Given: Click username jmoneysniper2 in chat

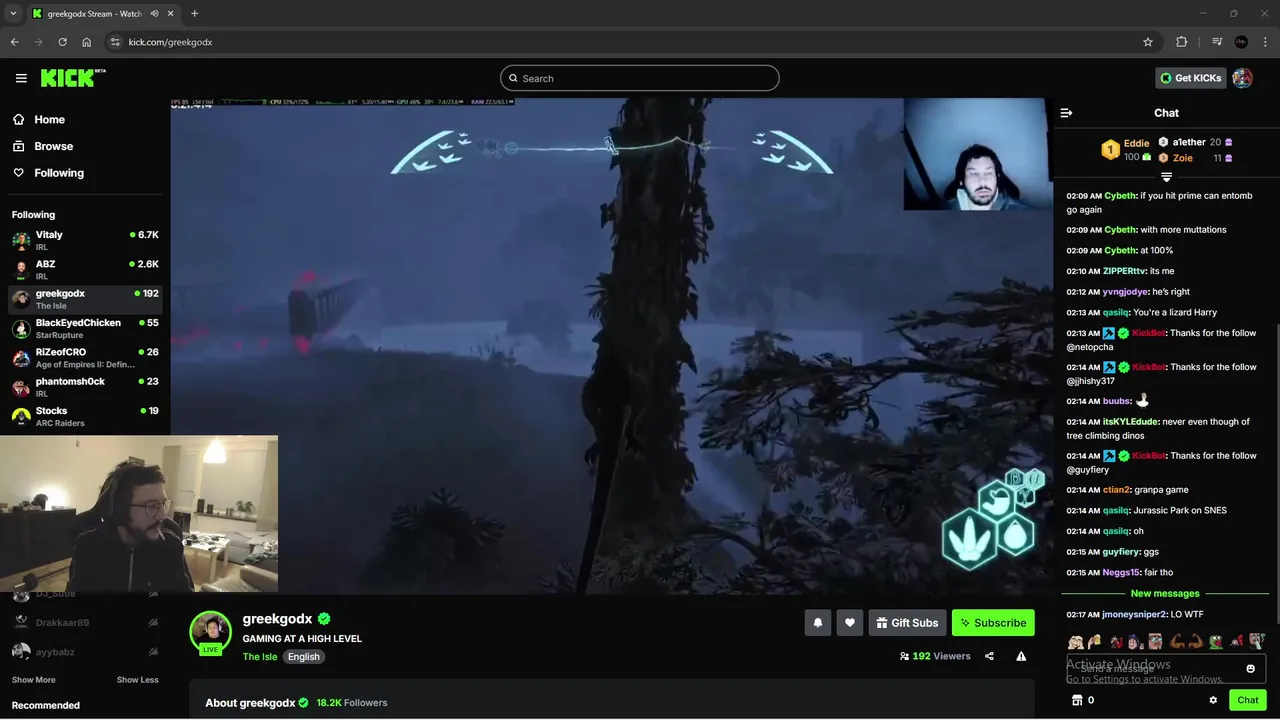Looking at the screenshot, I should (x=1134, y=615).
